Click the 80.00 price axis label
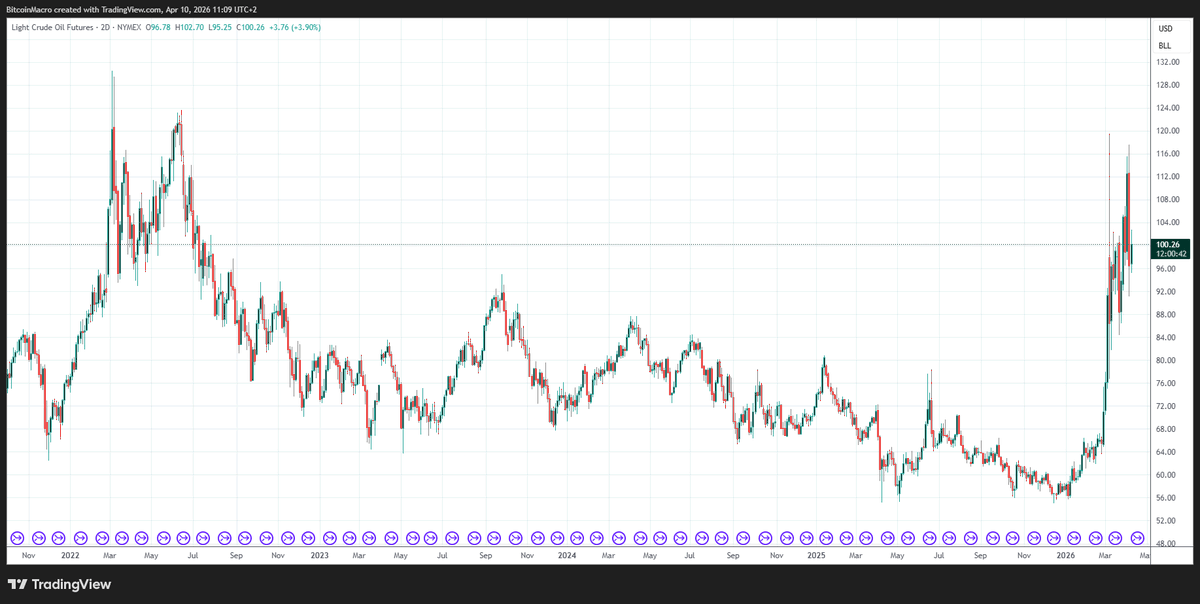The width and height of the screenshot is (1200, 604). point(1168,361)
